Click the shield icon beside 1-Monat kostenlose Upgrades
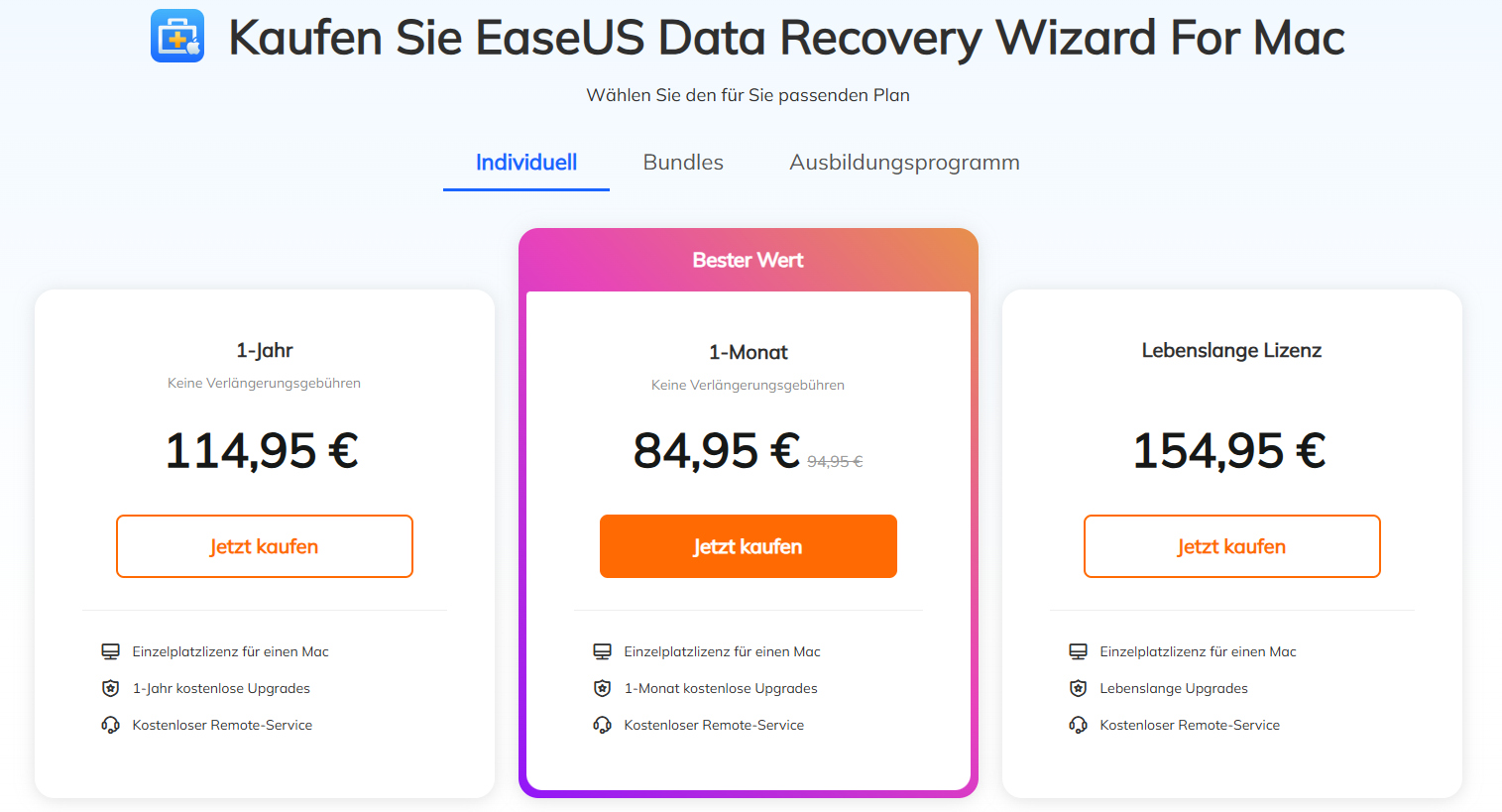Screen dimensions: 1502x812 coord(601,687)
